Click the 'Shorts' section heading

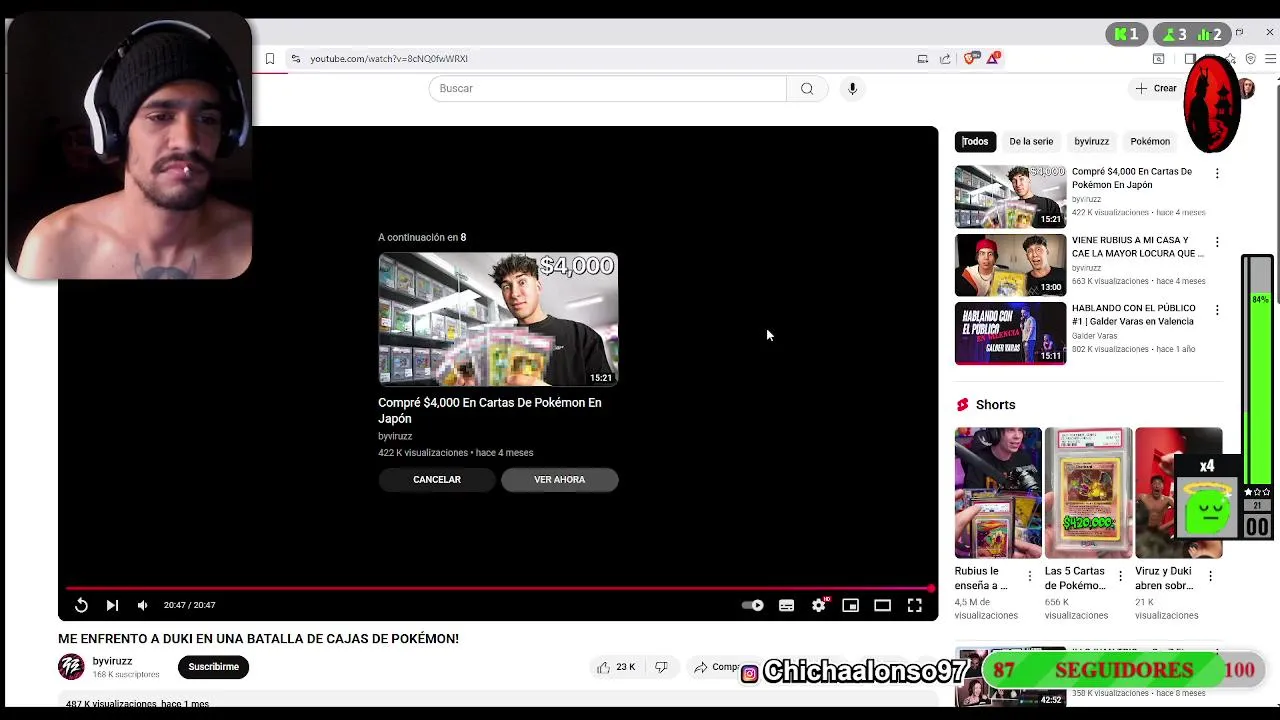tap(995, 405)
